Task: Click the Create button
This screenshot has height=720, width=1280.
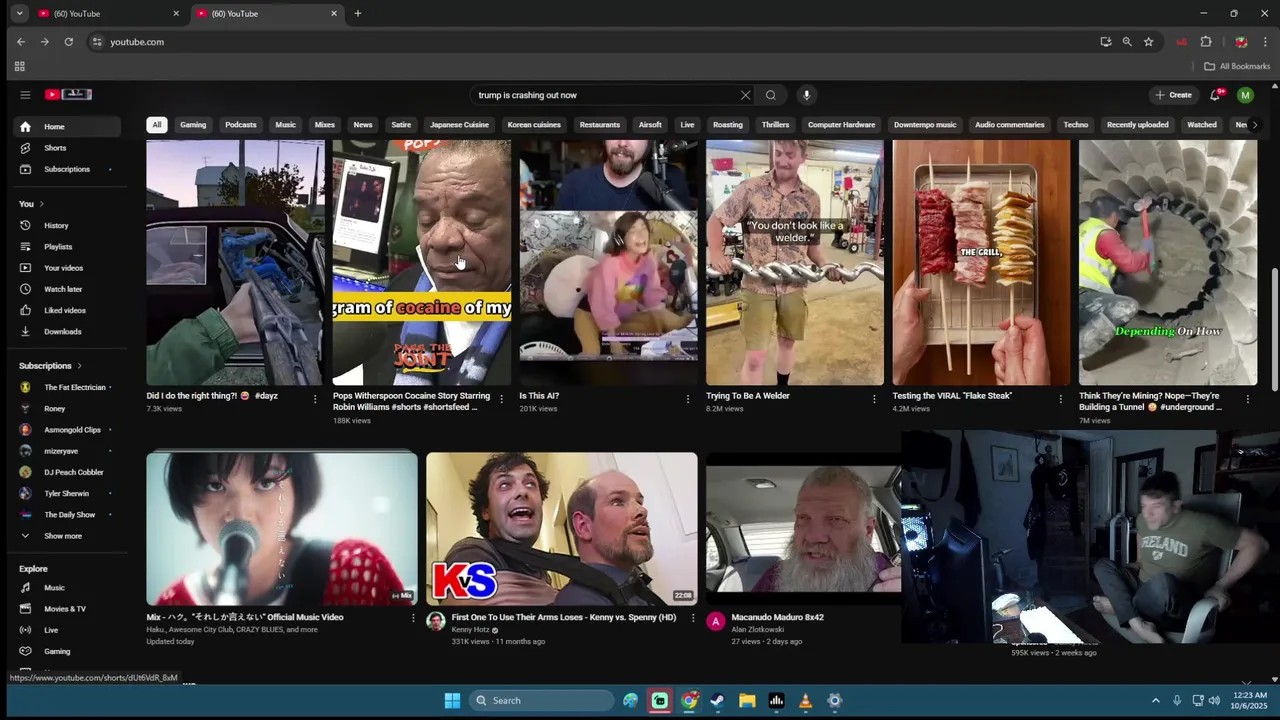Action: pos(1174,95)
